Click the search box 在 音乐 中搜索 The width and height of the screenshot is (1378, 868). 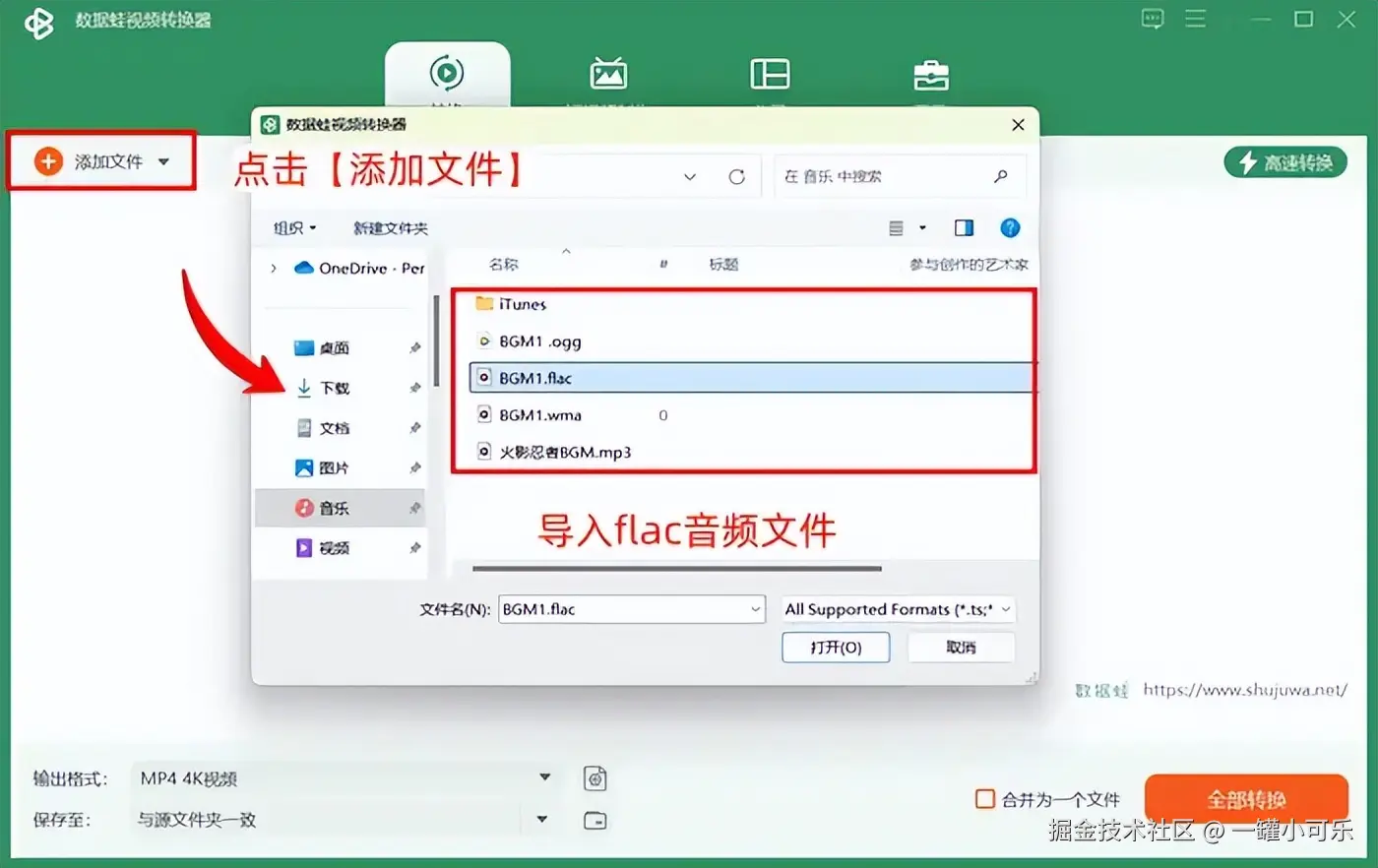(900, 177)
